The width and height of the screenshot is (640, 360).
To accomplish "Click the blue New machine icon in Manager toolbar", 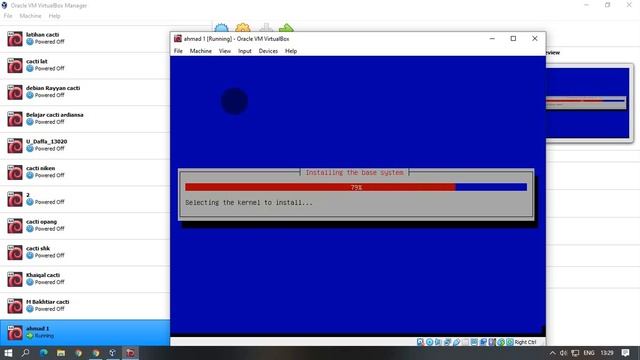I will point(221,28).
